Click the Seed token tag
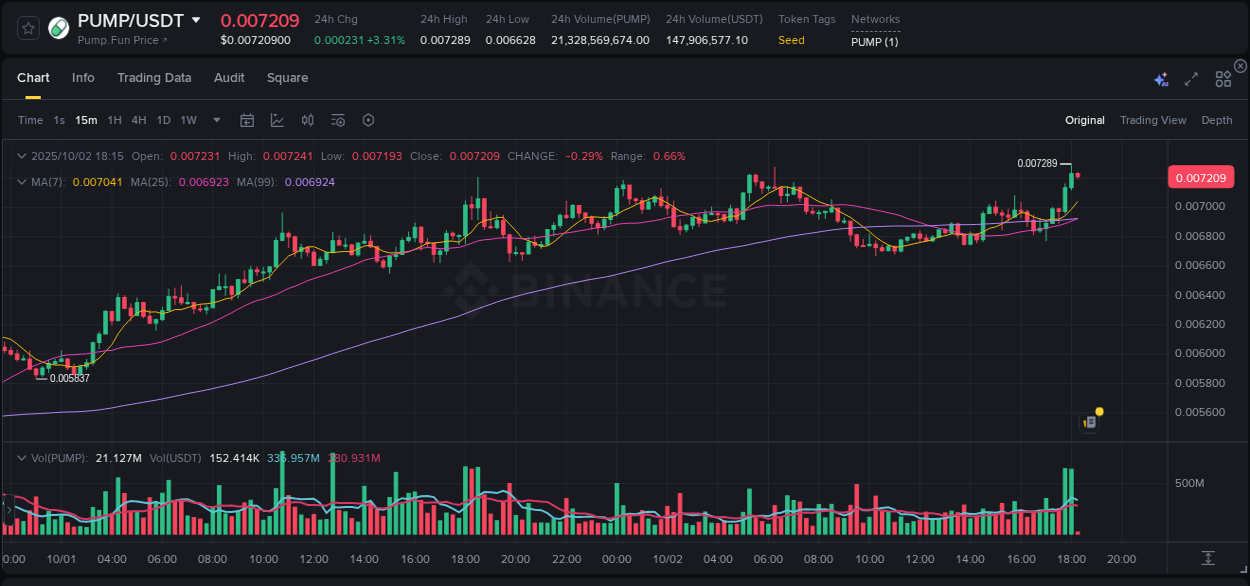This screenshot has width=1250, height=586. tap(791, 41)
